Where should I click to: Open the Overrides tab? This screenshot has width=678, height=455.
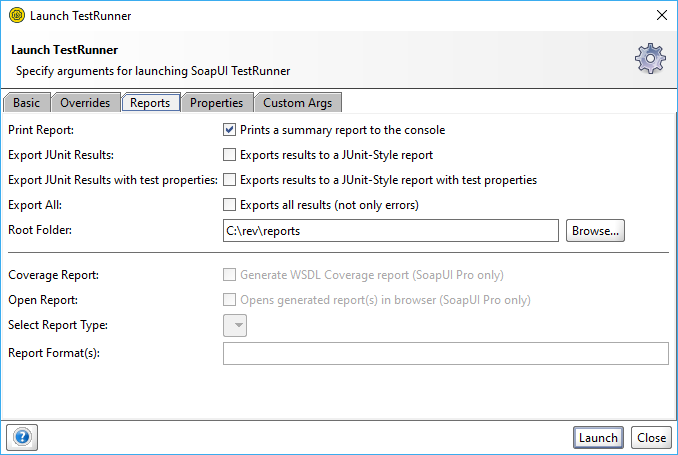[85, 103]
